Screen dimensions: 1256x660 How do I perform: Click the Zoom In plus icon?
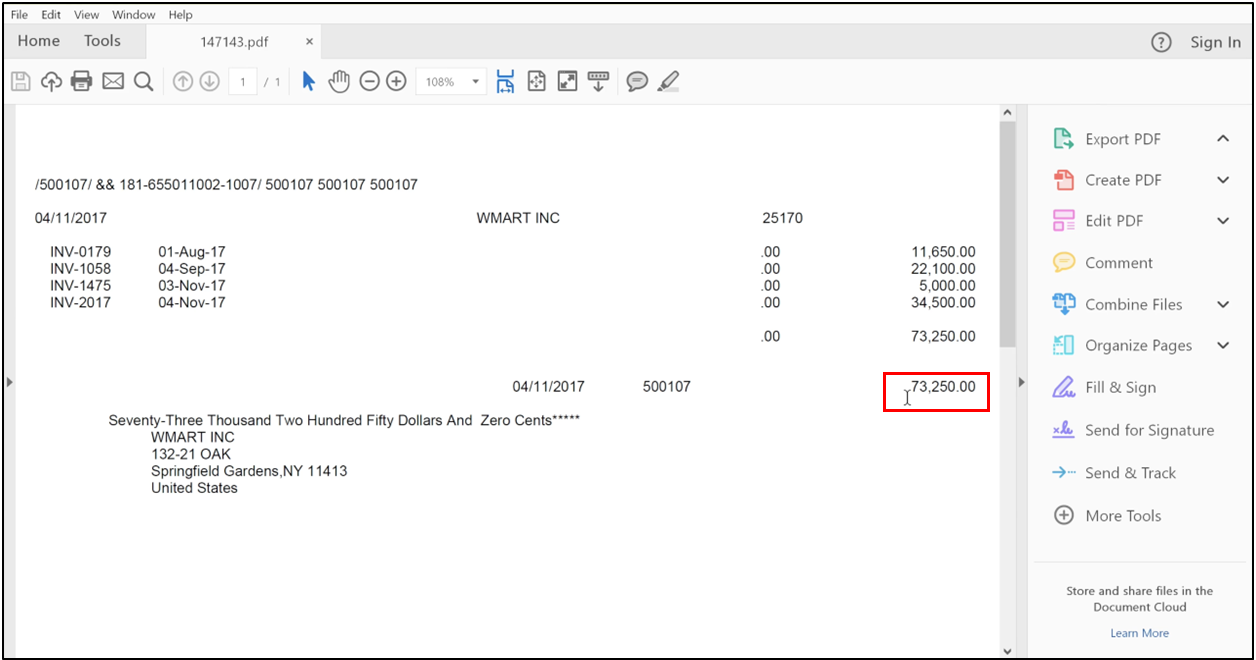tap(395, 81)
